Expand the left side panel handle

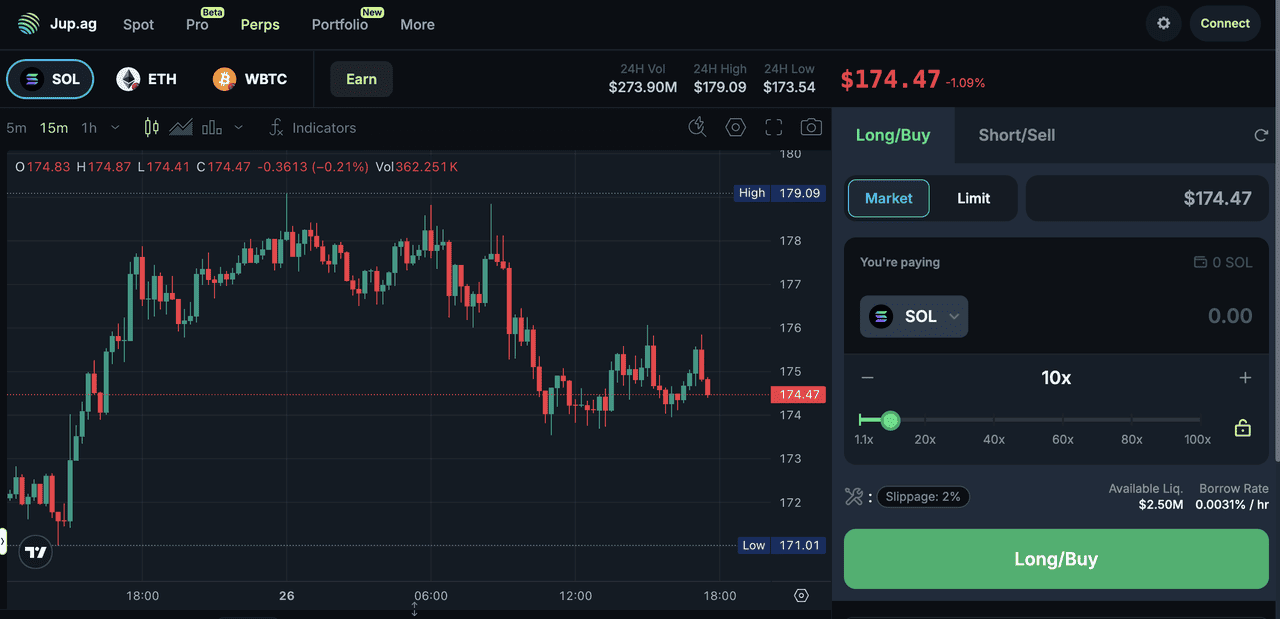pyautogui.click(x=3, y=541)
